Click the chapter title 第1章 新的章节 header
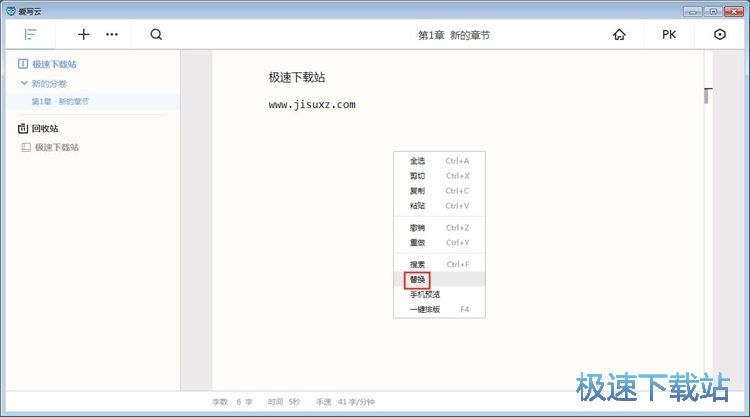The width and height of the screenshot is (750, 417). pos(454,35)
